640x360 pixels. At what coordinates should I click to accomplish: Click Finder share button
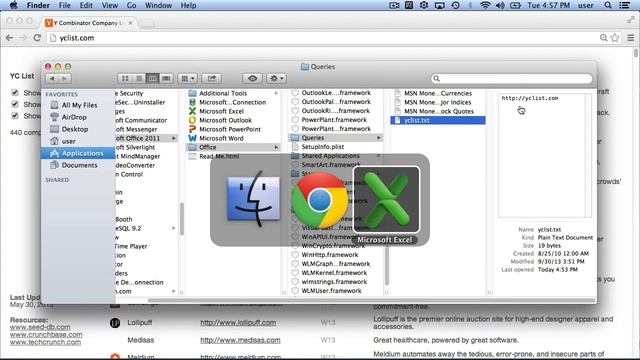[x=211, y=78]
